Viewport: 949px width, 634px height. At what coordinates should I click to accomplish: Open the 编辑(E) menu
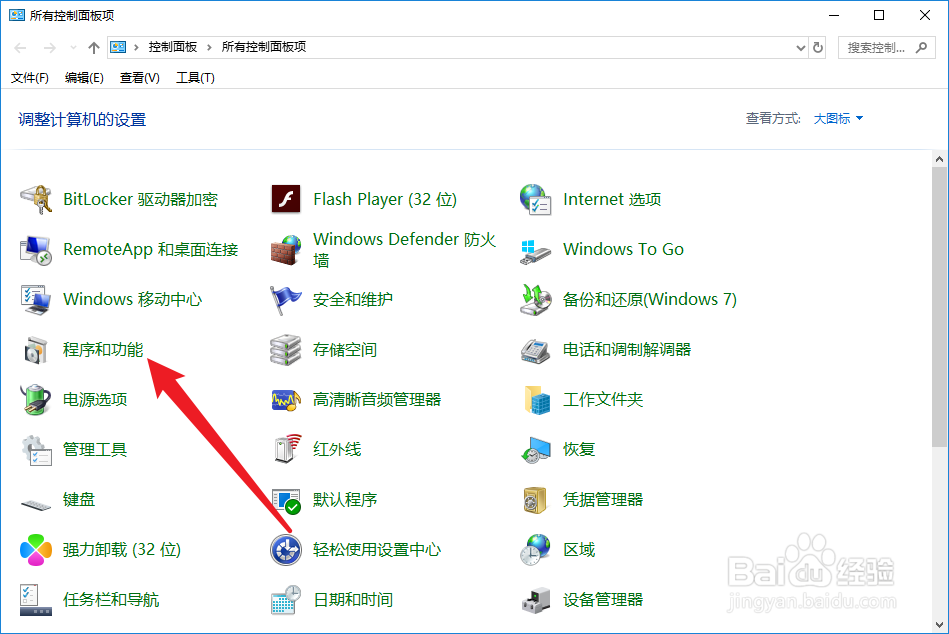84,78
